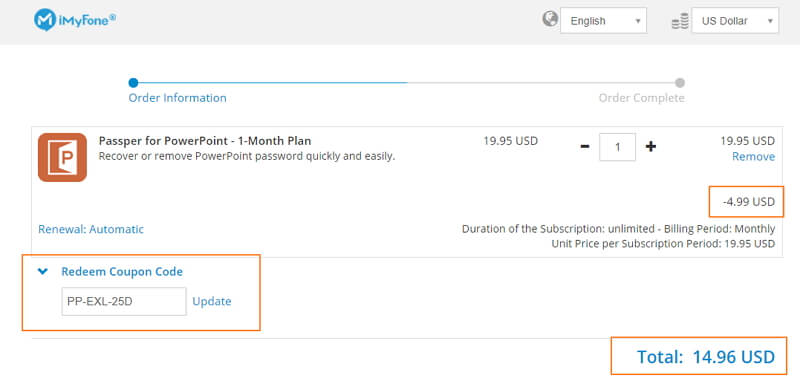Focus the coupon code input field
800x384 pixels.
coord(124,301)
